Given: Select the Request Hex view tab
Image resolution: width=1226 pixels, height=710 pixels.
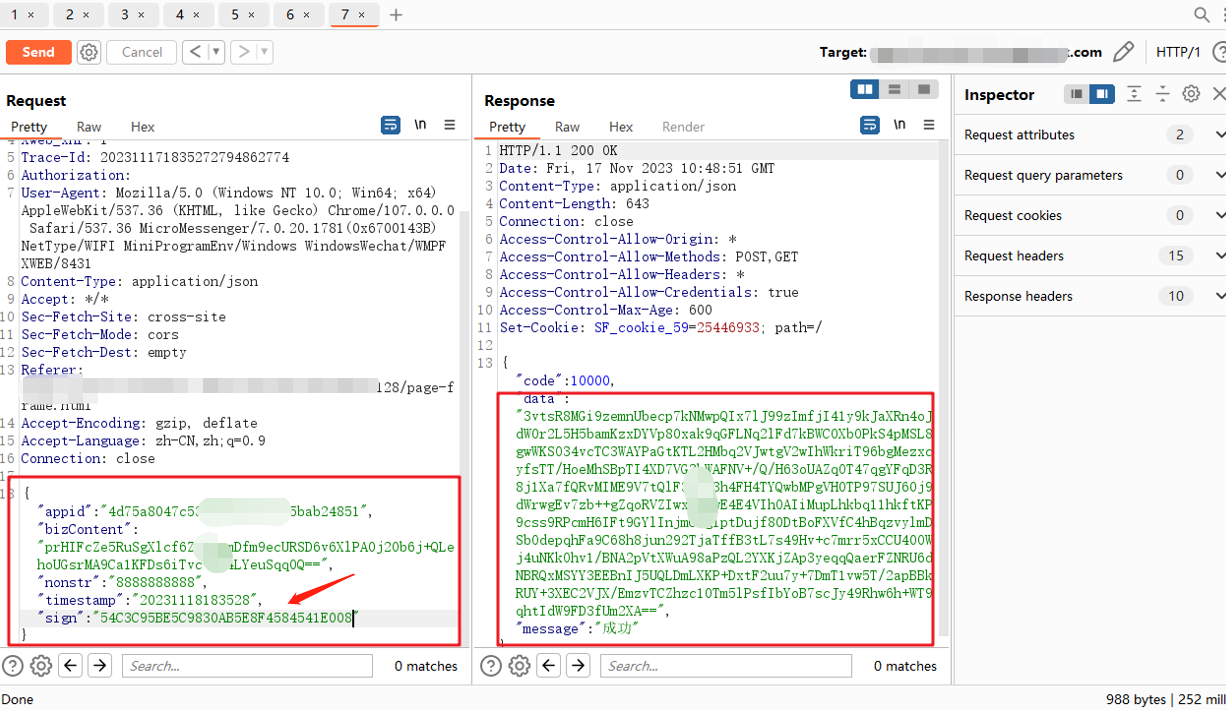Looking at the screenshot, I should [x=143, y=127].
